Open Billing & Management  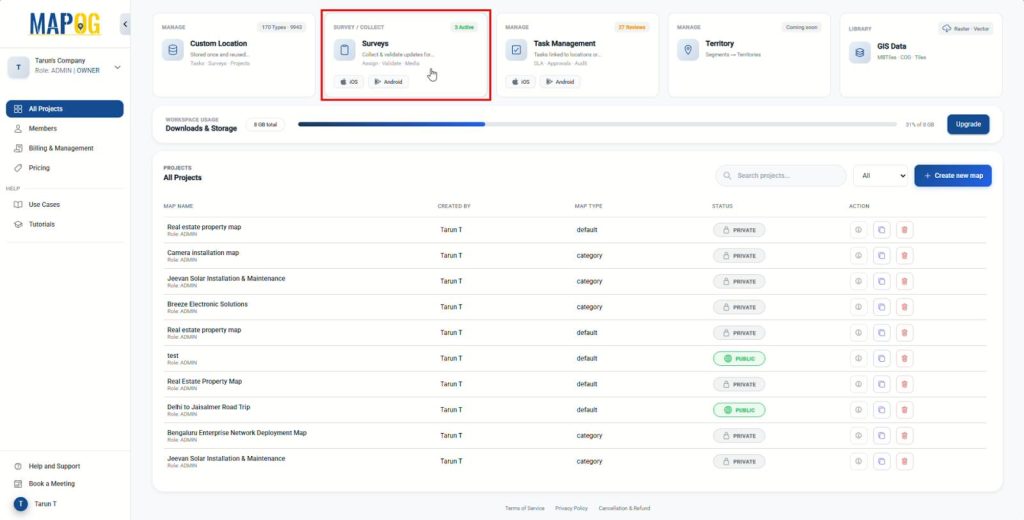click(61, 148)
